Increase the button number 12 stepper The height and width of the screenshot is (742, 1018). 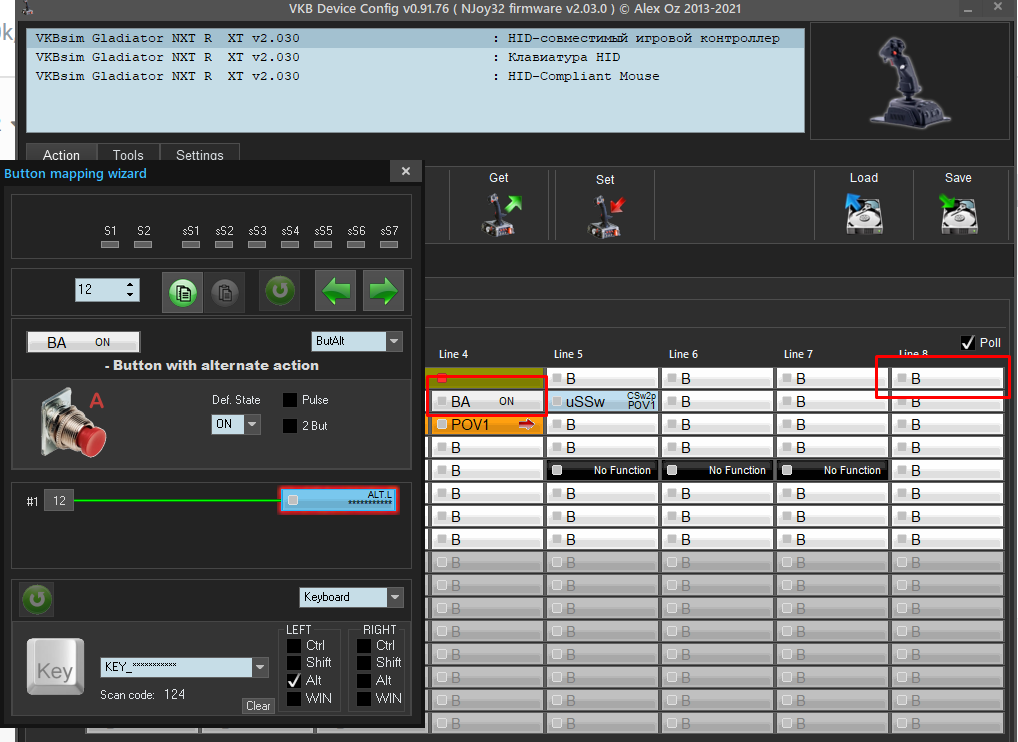pos(130,284)
